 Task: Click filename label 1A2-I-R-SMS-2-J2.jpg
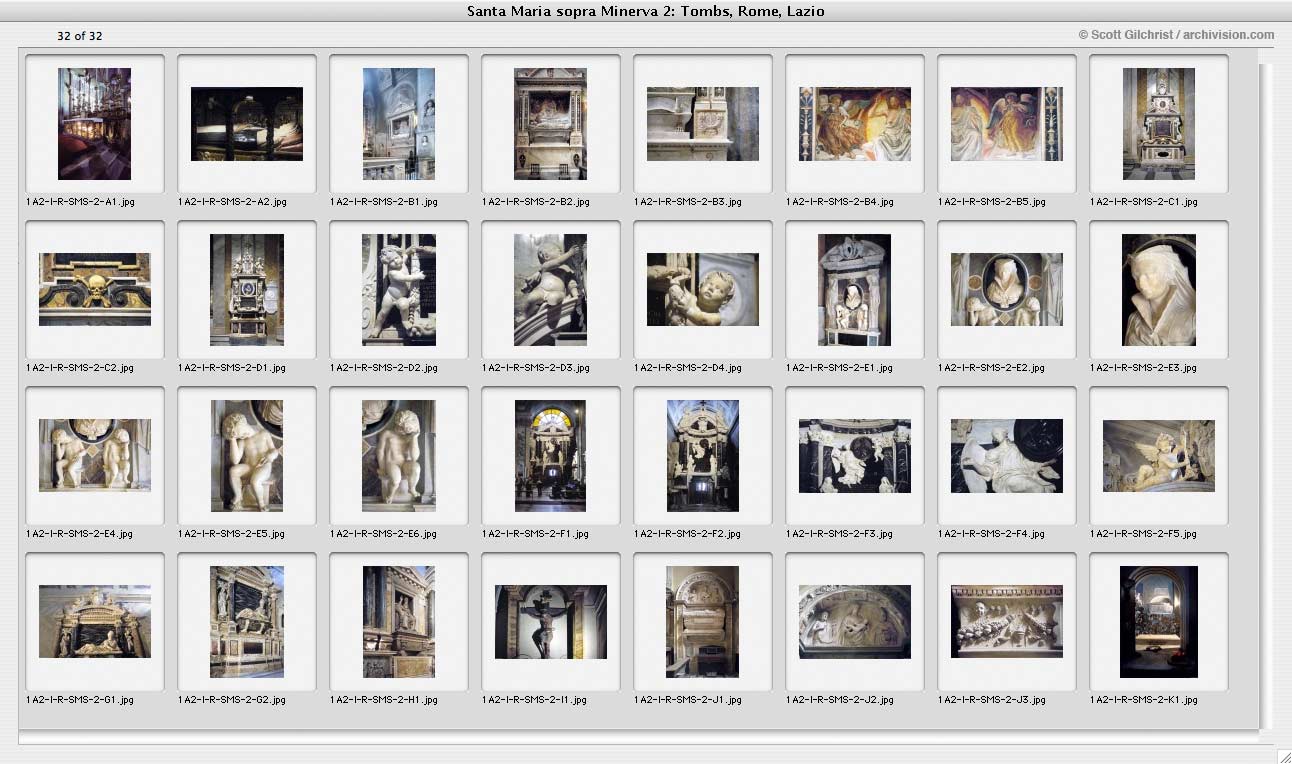(840, 700)
